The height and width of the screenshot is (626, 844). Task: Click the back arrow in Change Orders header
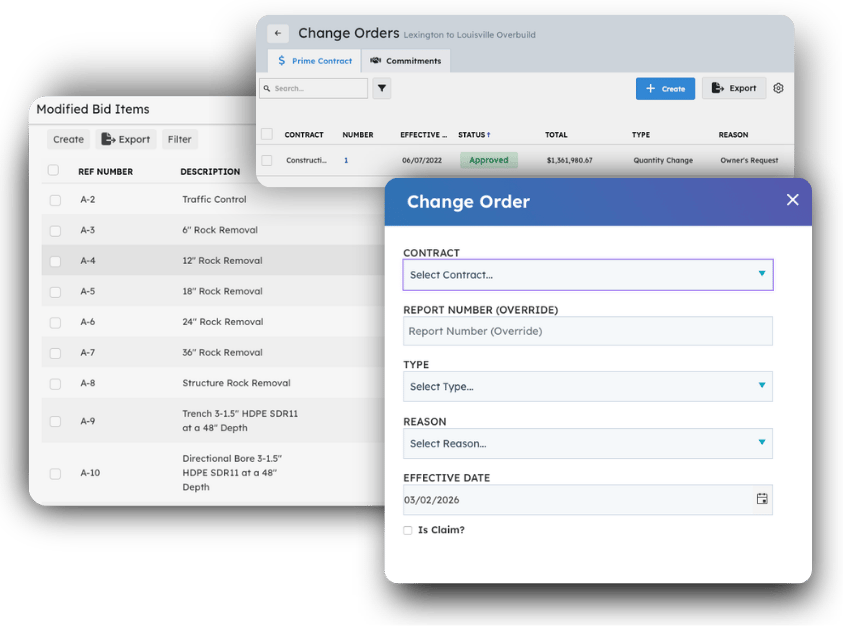click(277, 33)
